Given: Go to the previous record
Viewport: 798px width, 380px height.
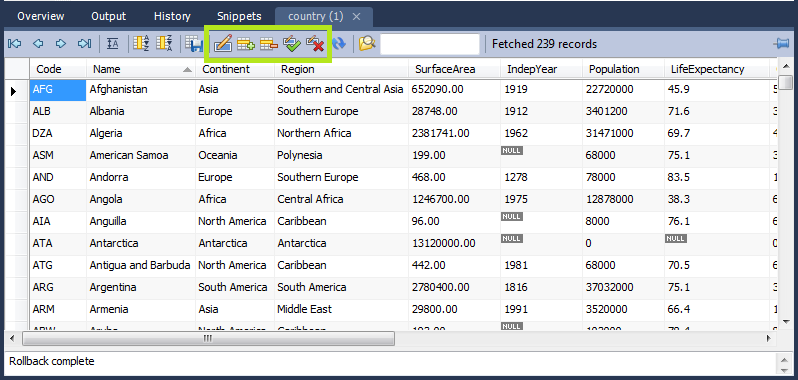Looking at the screenshot, I should 38,44.
